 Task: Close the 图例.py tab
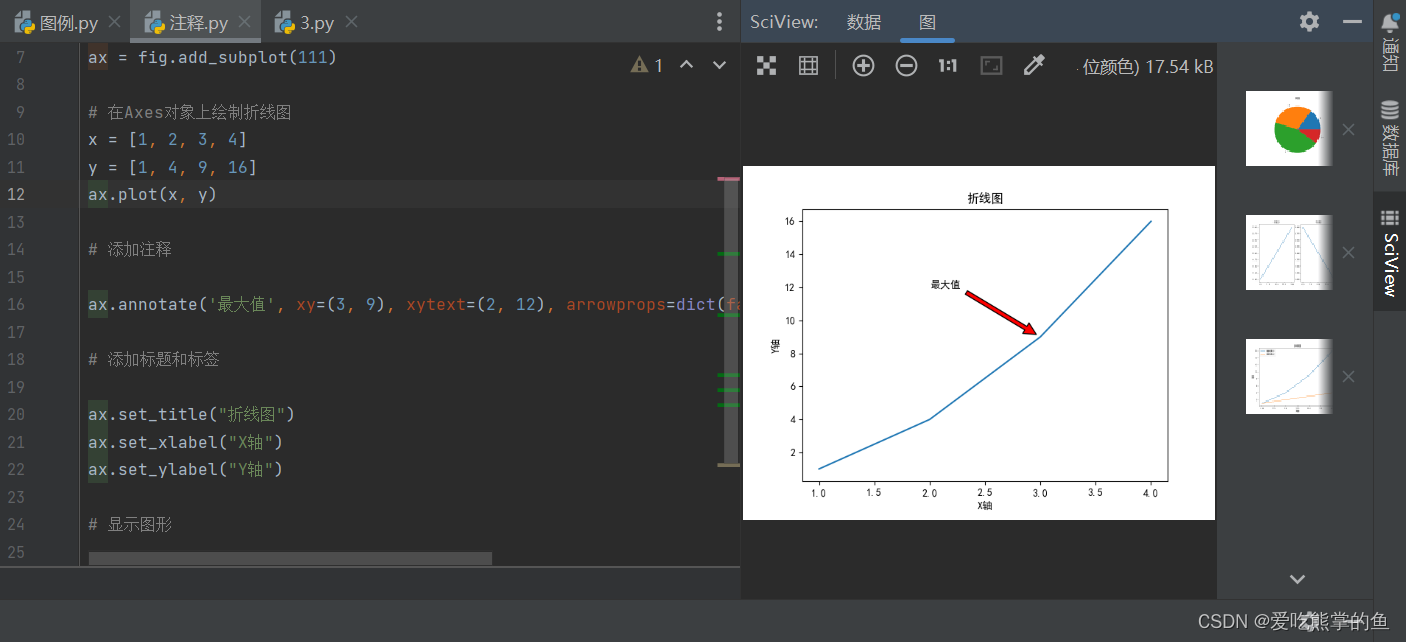pos(113,22)
